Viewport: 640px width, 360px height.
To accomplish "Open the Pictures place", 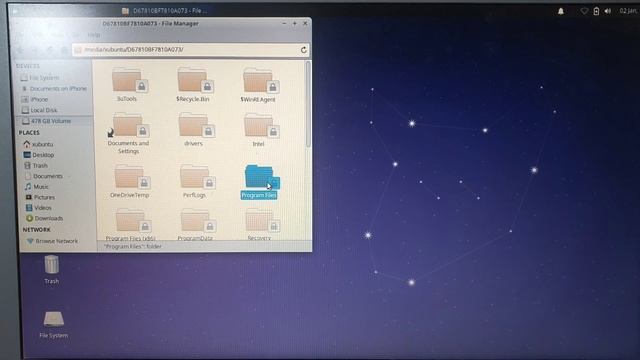I will [x=40, y=197].
